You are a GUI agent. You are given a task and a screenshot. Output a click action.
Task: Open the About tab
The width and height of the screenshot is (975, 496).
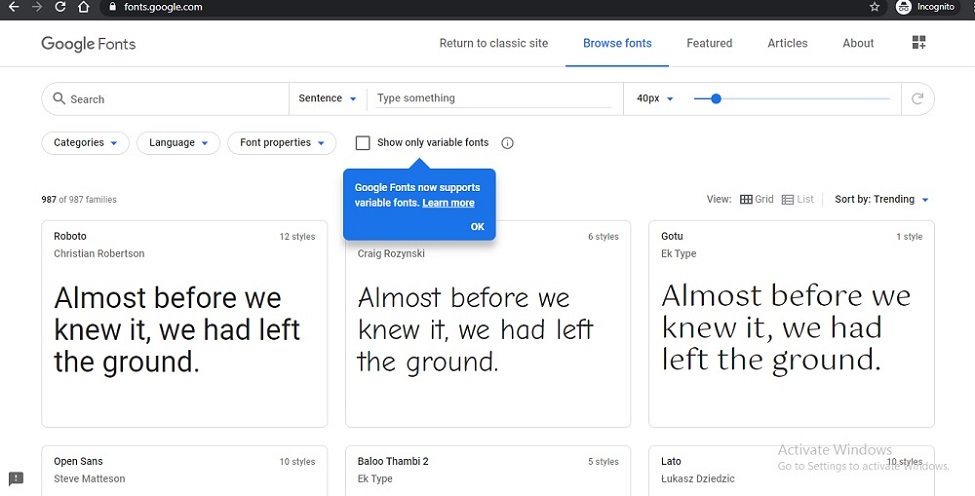pyautogui.click(x=858, y=43)
